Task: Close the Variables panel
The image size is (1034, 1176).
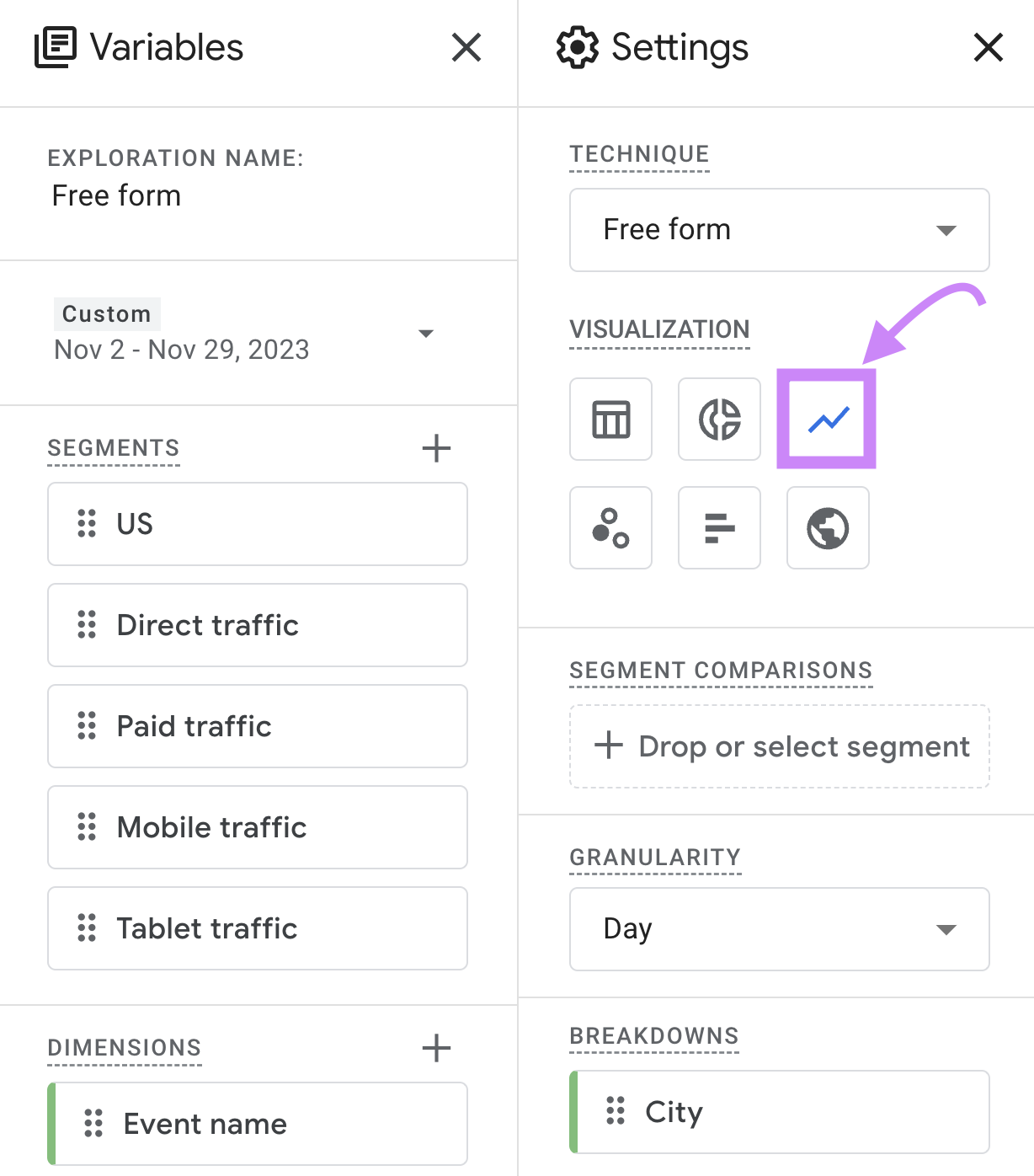Action: click(466, 48)
